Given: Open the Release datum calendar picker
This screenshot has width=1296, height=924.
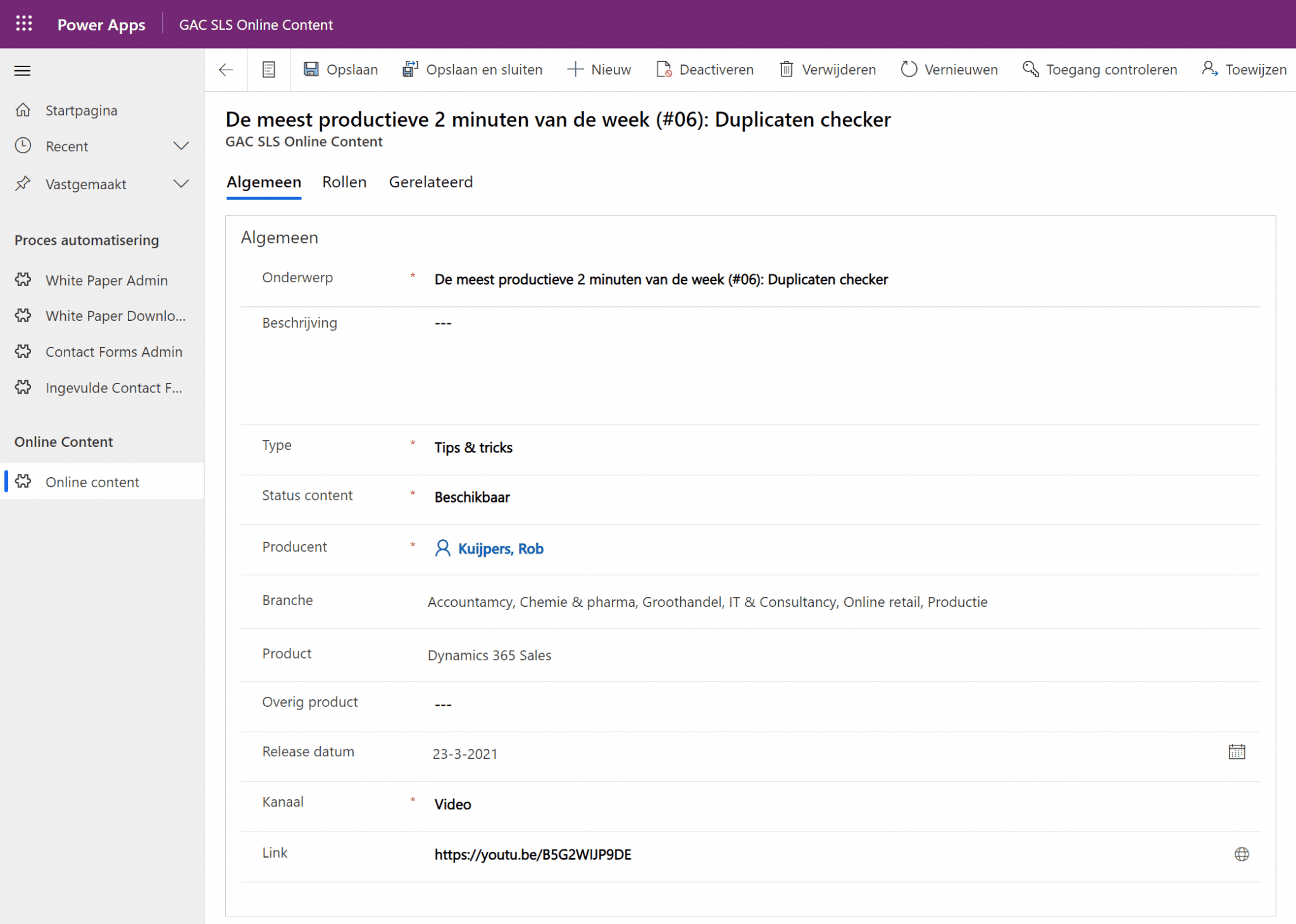Looking at the screenshot, I should pos(1237,752).
